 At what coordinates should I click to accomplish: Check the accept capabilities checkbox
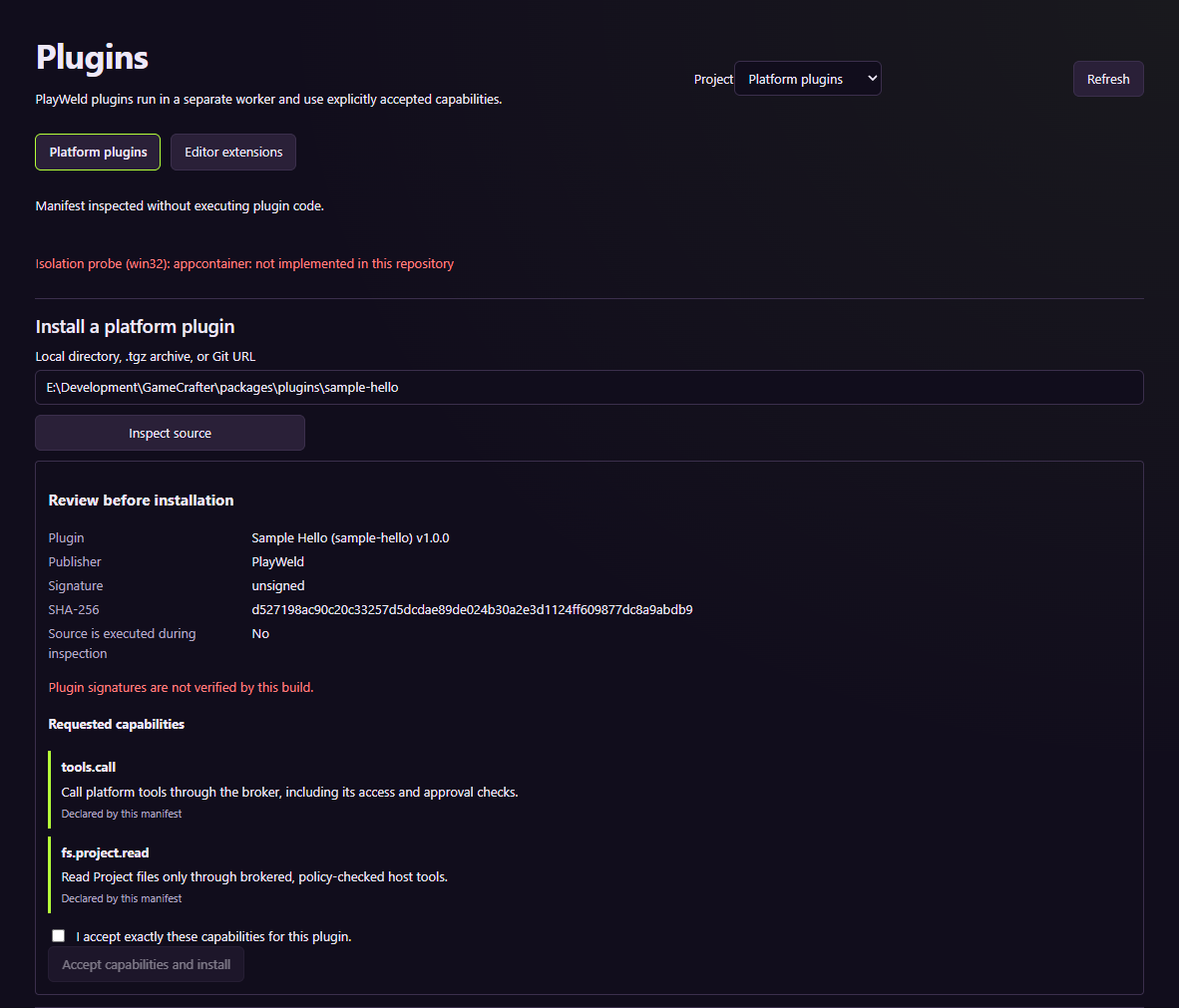(59, 936)
